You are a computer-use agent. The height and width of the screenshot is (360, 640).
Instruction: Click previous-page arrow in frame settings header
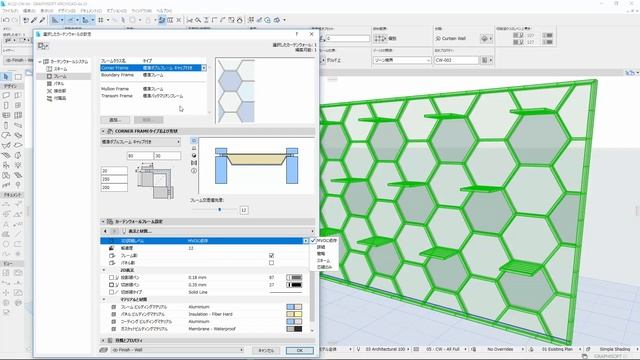pos(105,231)
